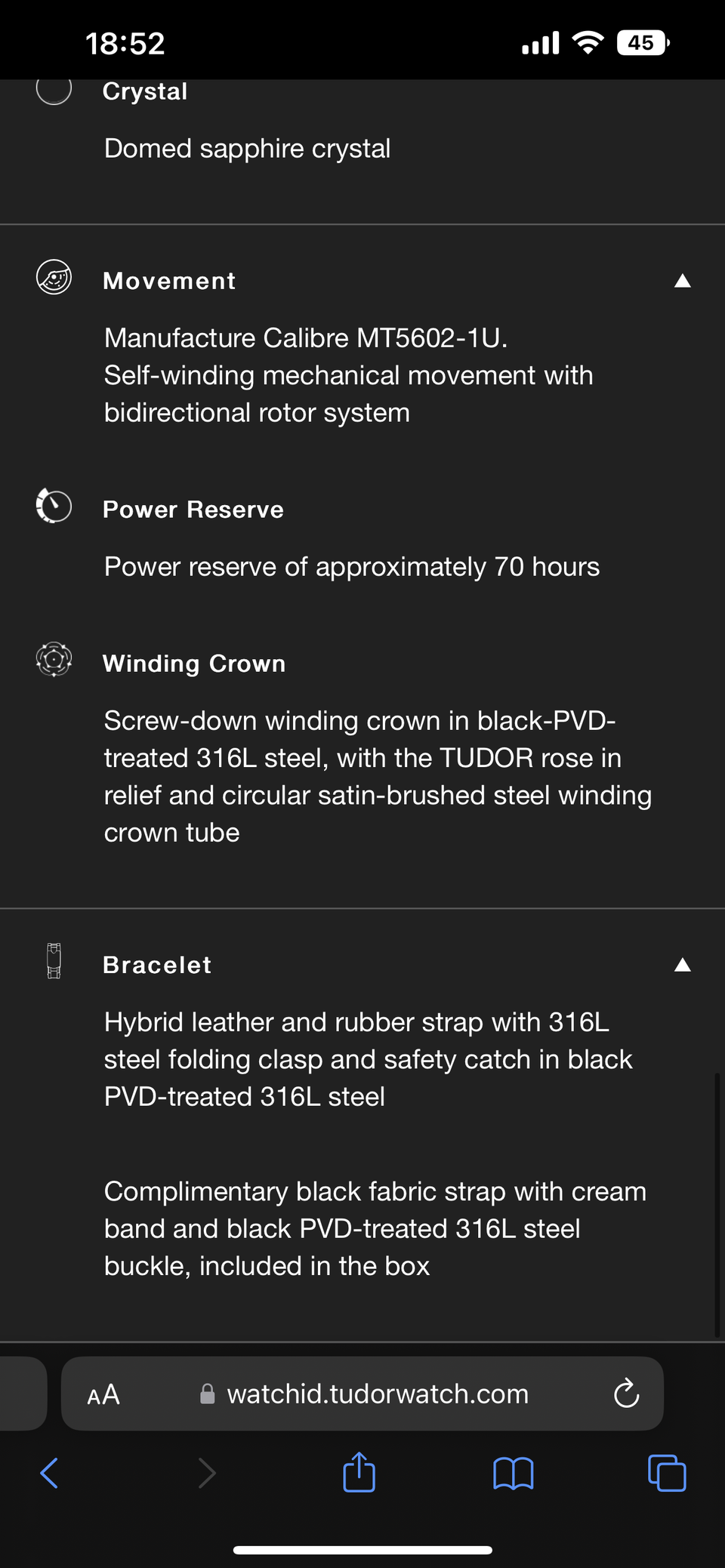The width and height of the screenshot is (725, 1568).
Task: Go back to previous page
Action: coord(49,1473)
